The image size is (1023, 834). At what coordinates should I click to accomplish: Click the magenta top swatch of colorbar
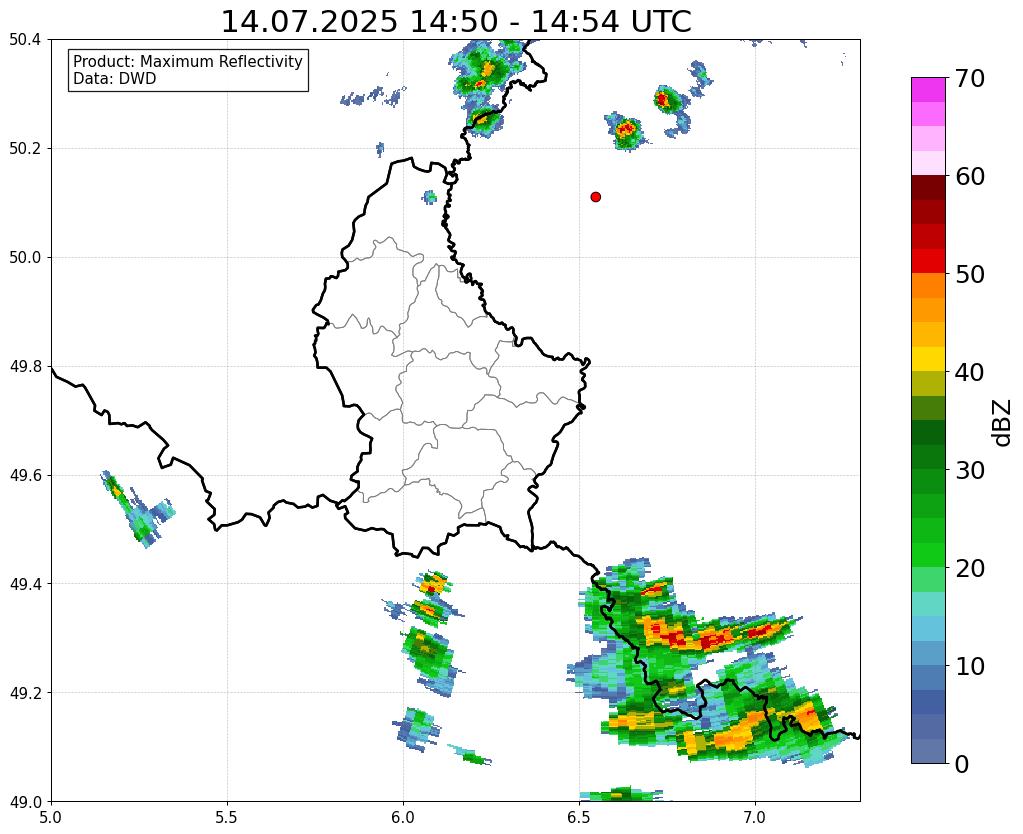tap(928, 90)
